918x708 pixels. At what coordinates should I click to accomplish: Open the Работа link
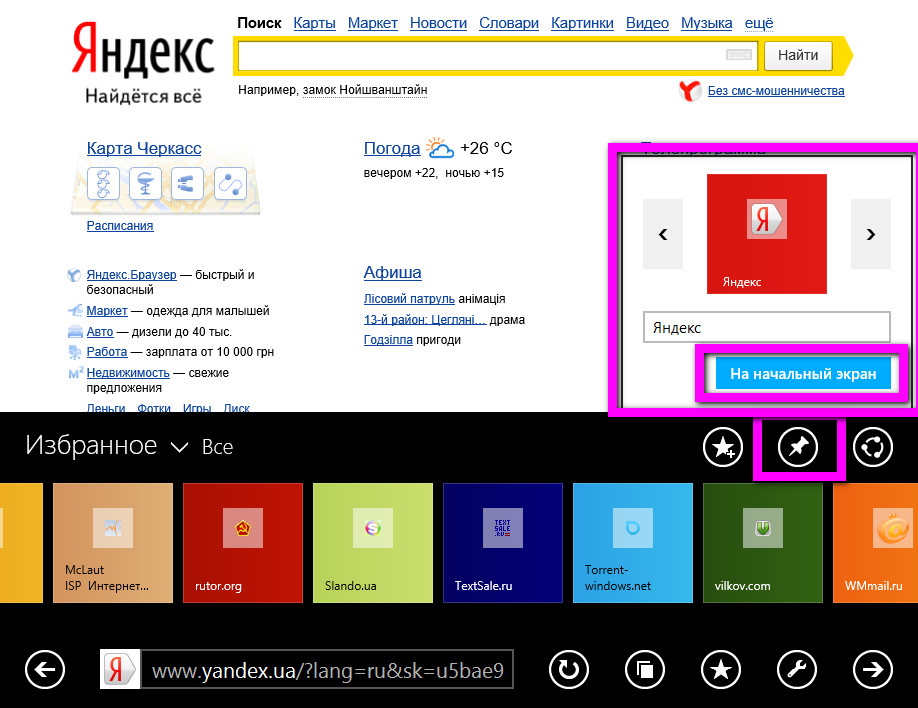click(x=107, y=352)
